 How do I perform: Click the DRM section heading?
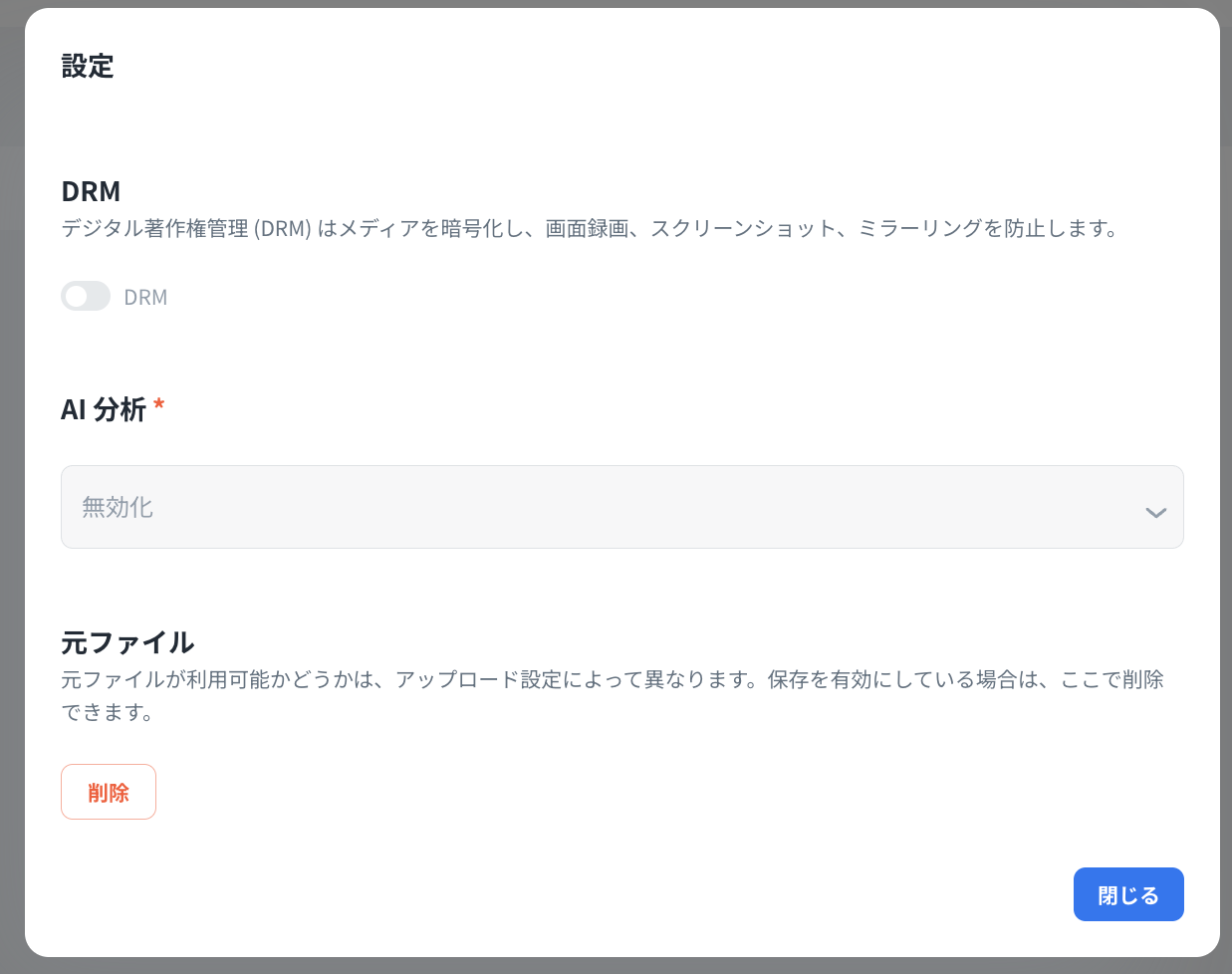pos(91,191)
